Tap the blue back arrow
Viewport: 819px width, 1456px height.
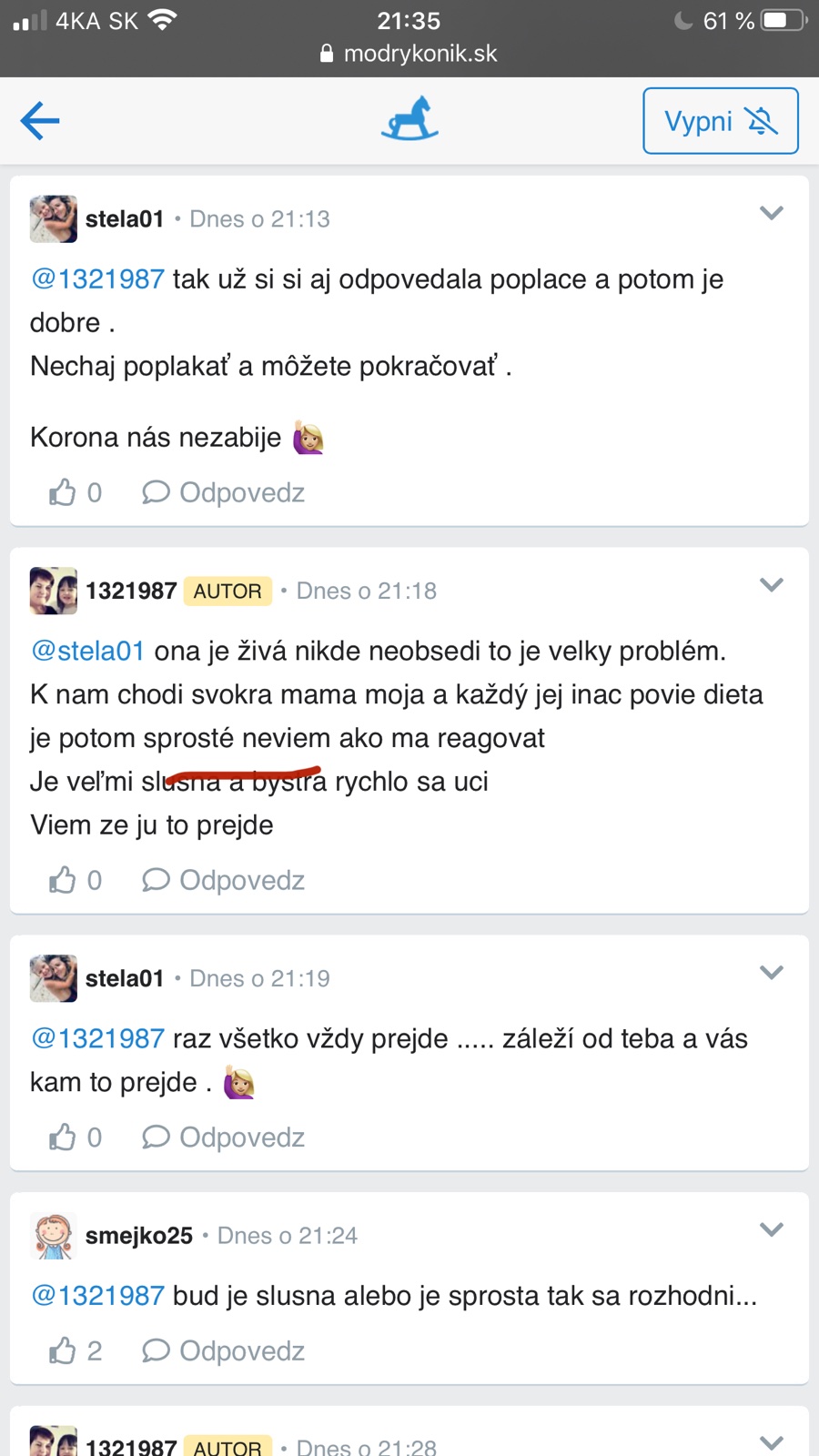40,120
